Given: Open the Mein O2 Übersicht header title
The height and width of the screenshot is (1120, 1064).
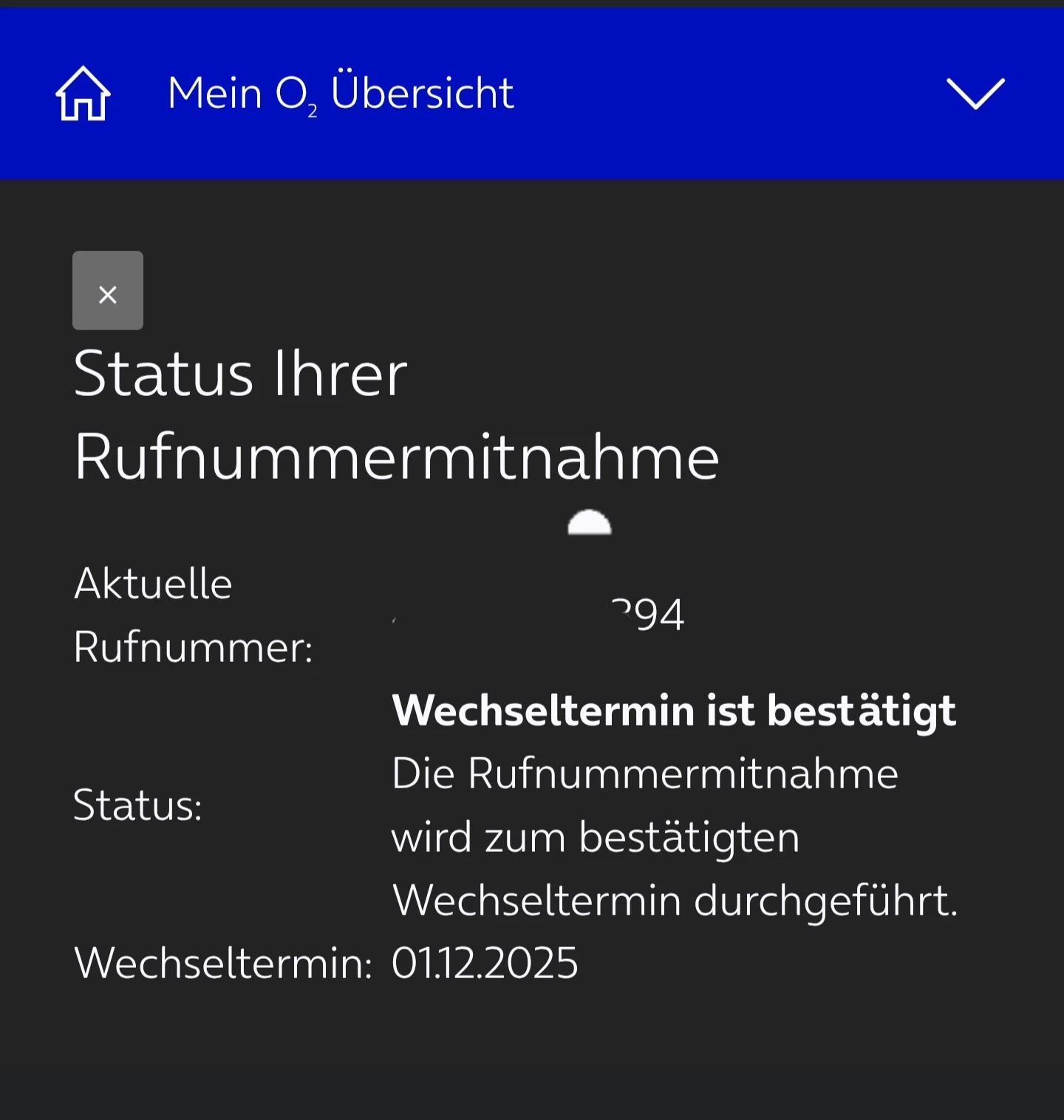Looking at the screenshot, I should point(341,93).
